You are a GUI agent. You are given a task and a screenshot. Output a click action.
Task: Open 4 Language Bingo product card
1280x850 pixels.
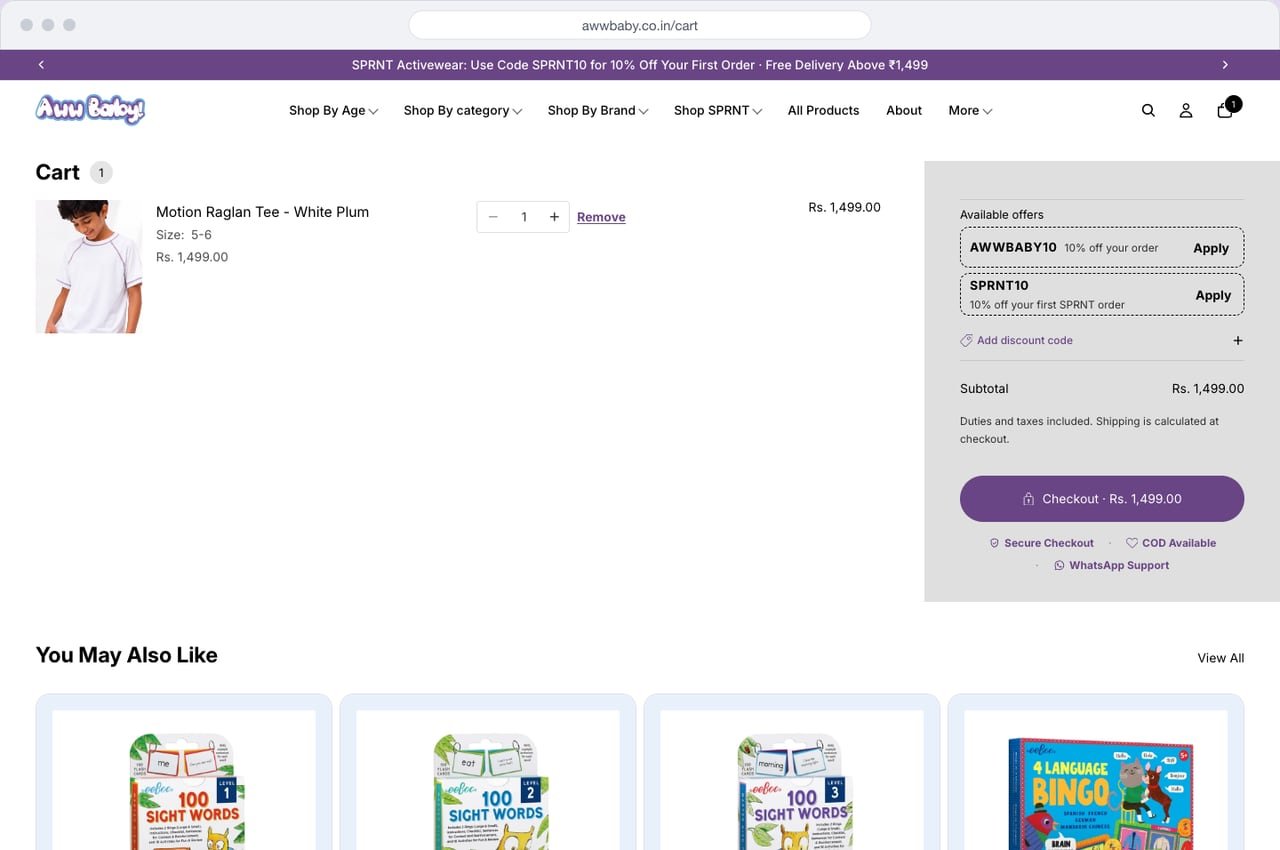1096,772
